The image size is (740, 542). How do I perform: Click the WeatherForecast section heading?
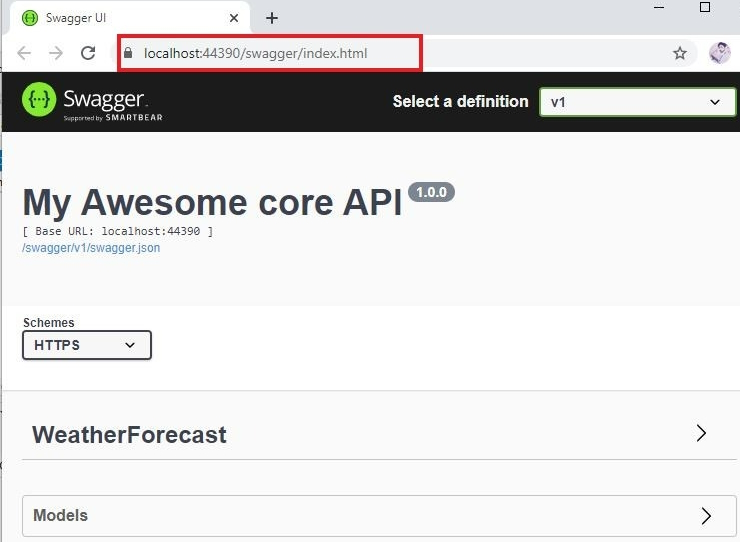[129, 435]
